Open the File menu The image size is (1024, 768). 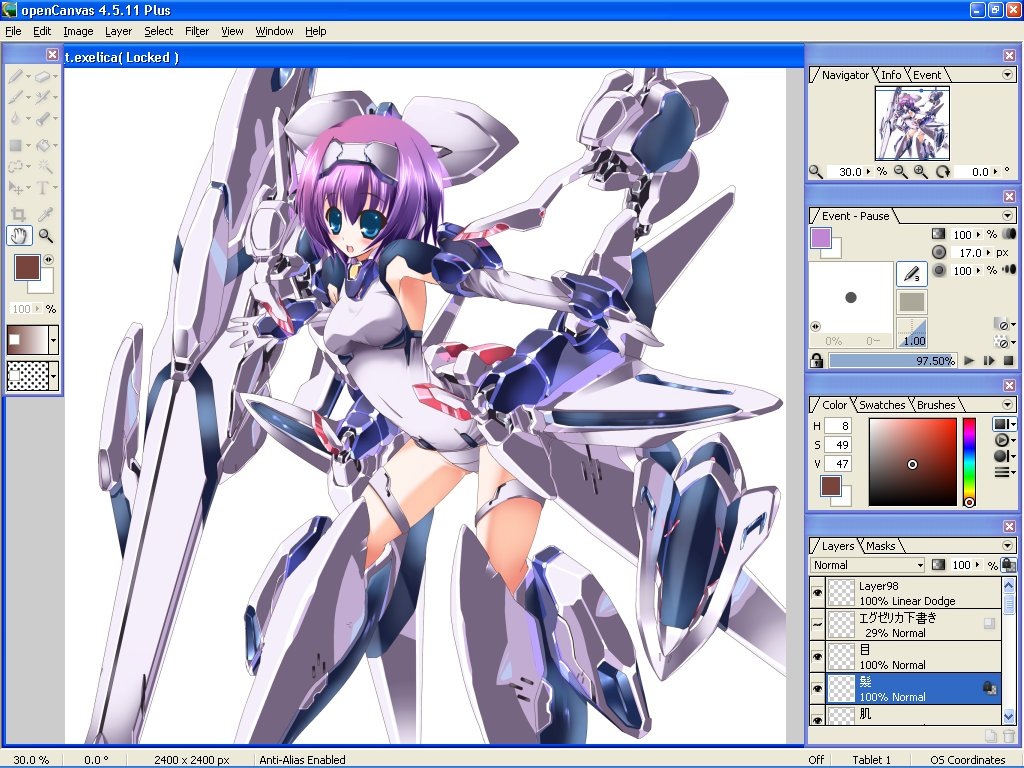pos(13,31)
